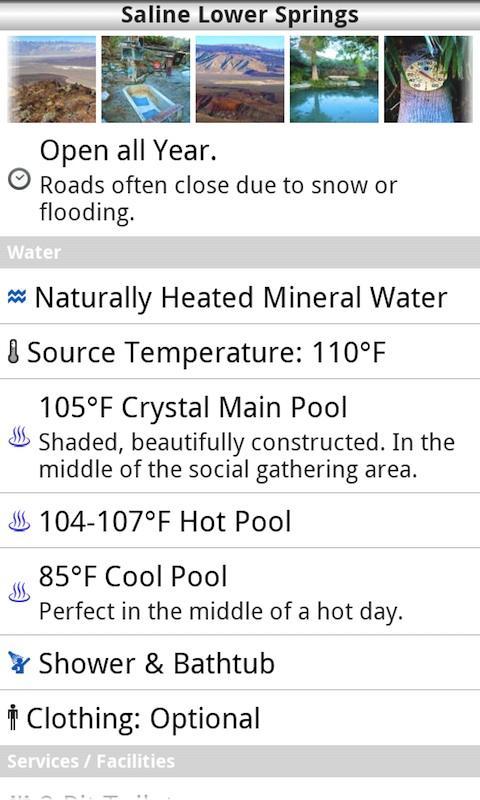
Task: Open the 105°F Crystal Main Pool item
Action: (x=240, y=436)
